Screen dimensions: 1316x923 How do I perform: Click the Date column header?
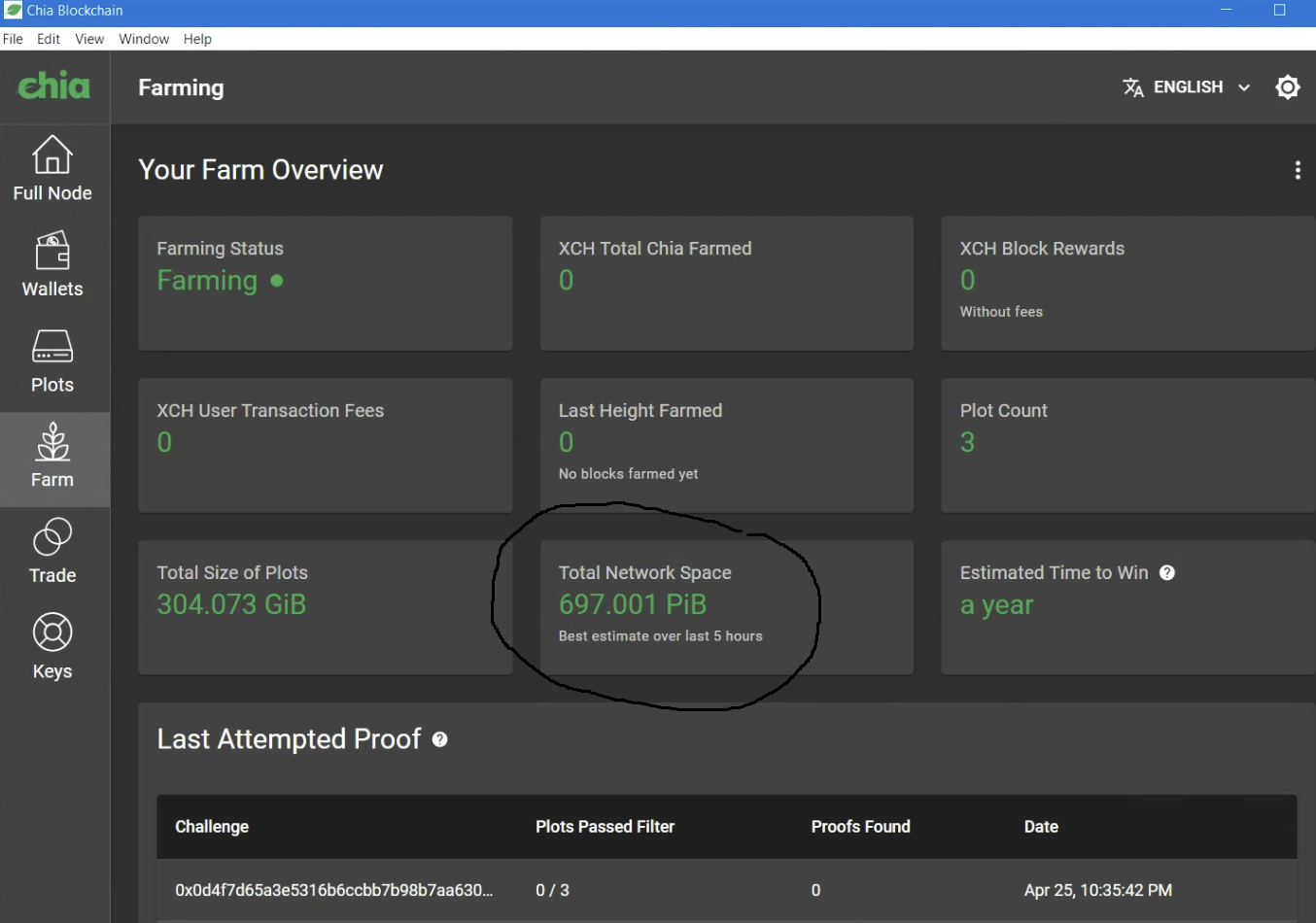1041,827
